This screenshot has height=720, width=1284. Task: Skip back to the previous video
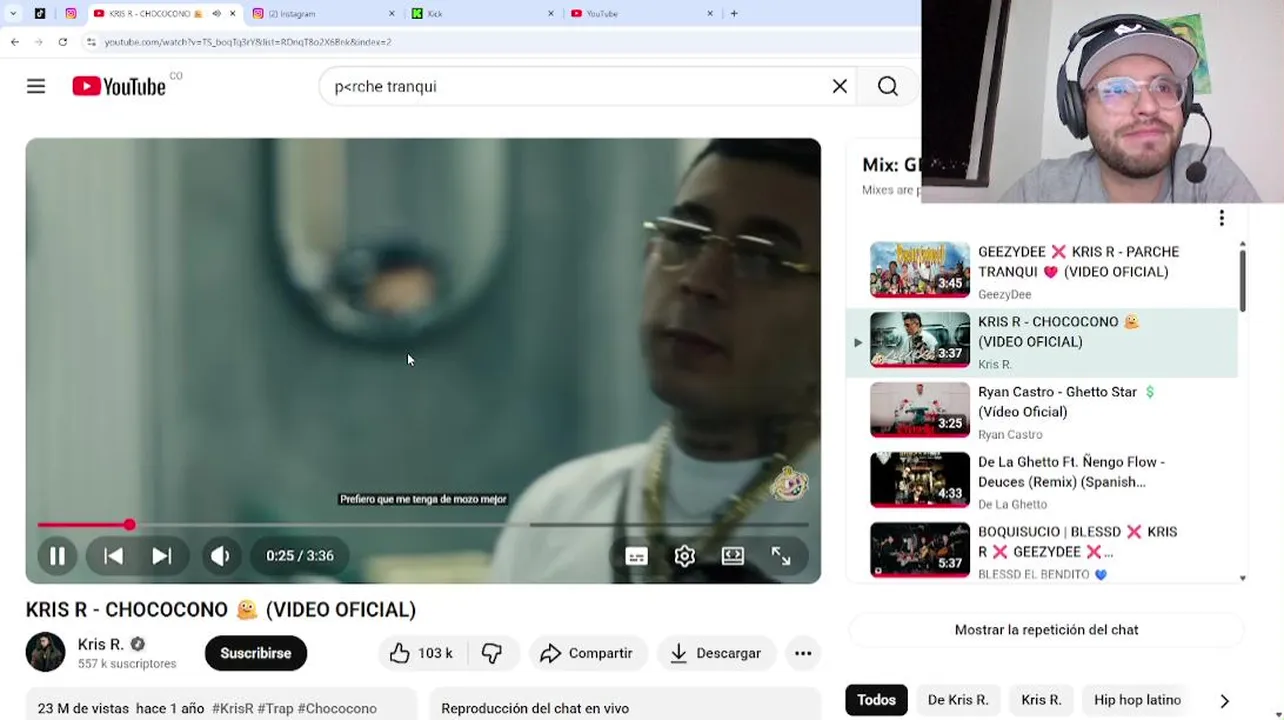[113, 556]
